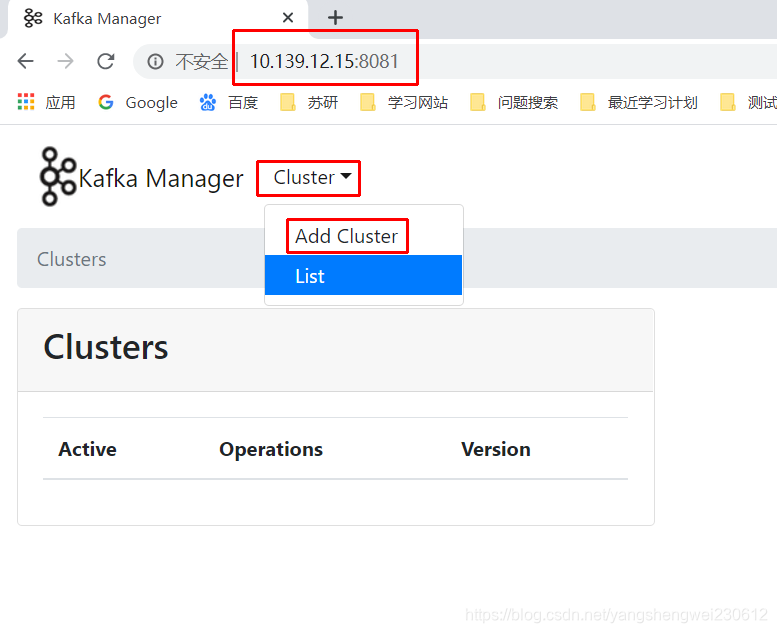The width and height of the screenshot is (777, 633).
Task: Open the Google bookmark
Action: (138, 103)
